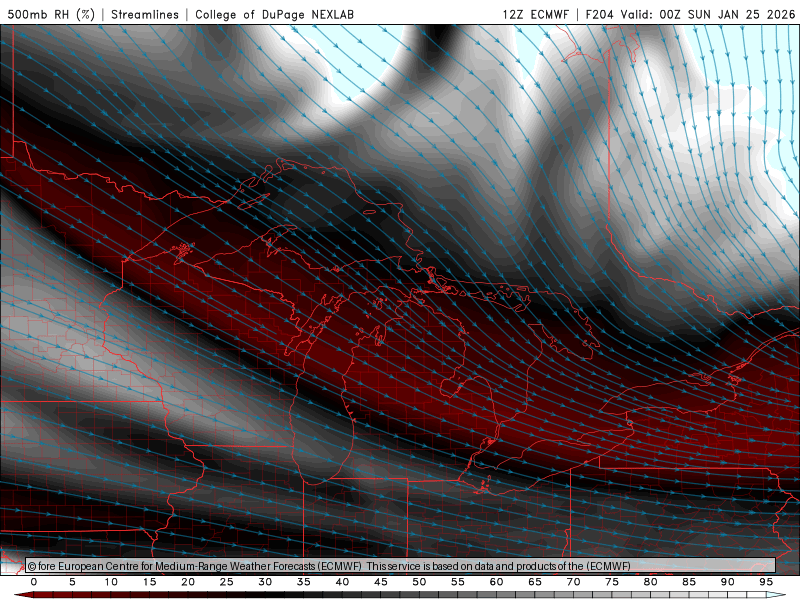This screenshot has height=600, width=800.
Task: Select the "12Z ECMWF" model run label
Action: (x=535, y=14)
